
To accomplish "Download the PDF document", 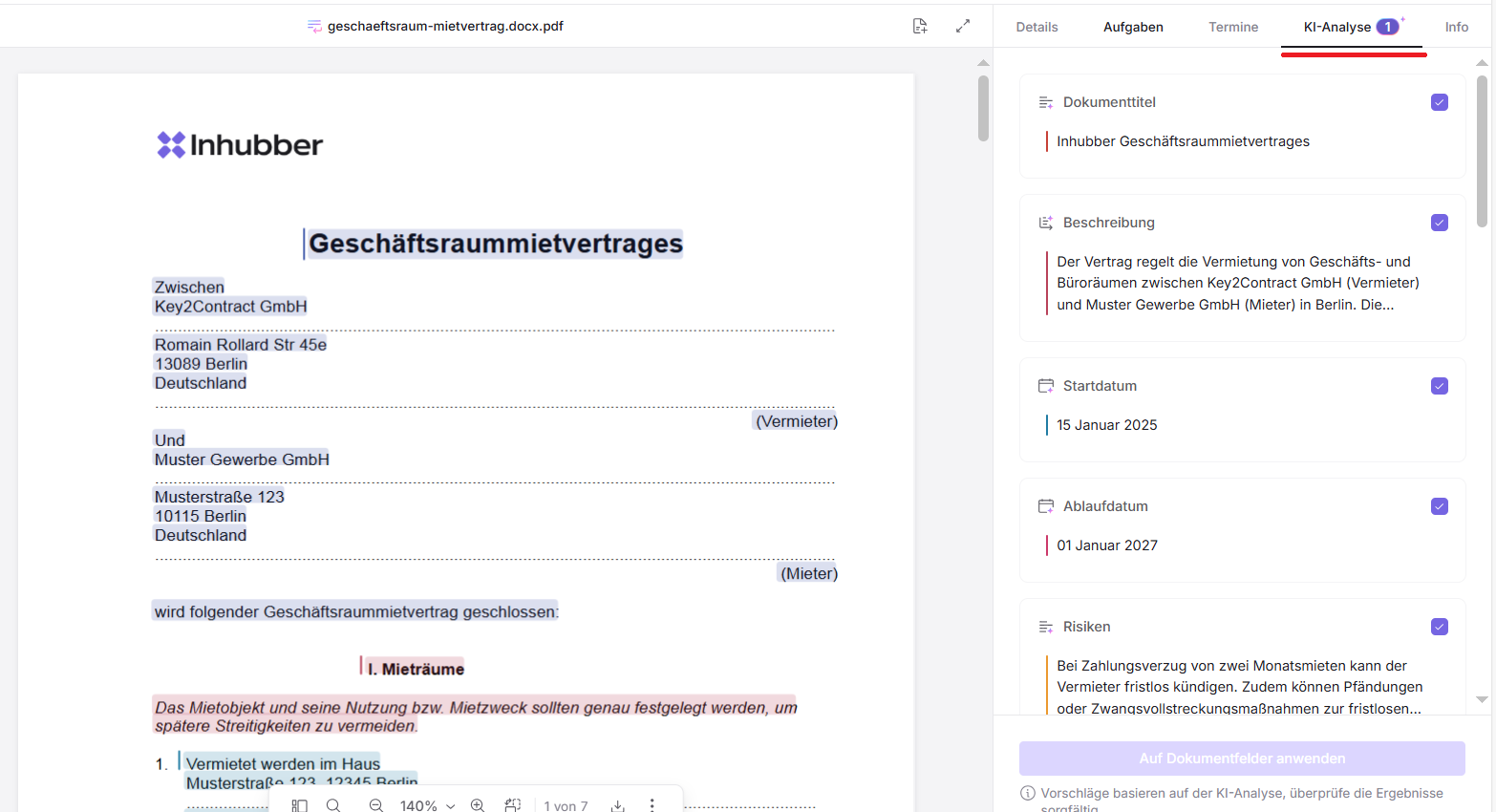I will (x=618, y=805).
